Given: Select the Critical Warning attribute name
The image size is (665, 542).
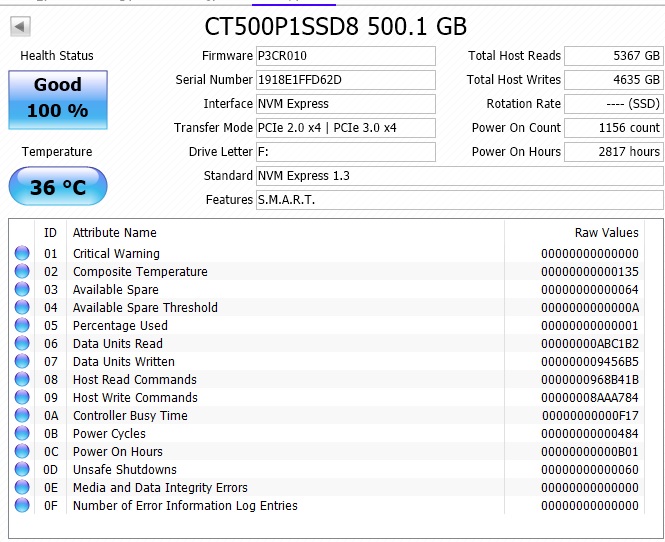Looking at the screenshot, I should [116, 254].
